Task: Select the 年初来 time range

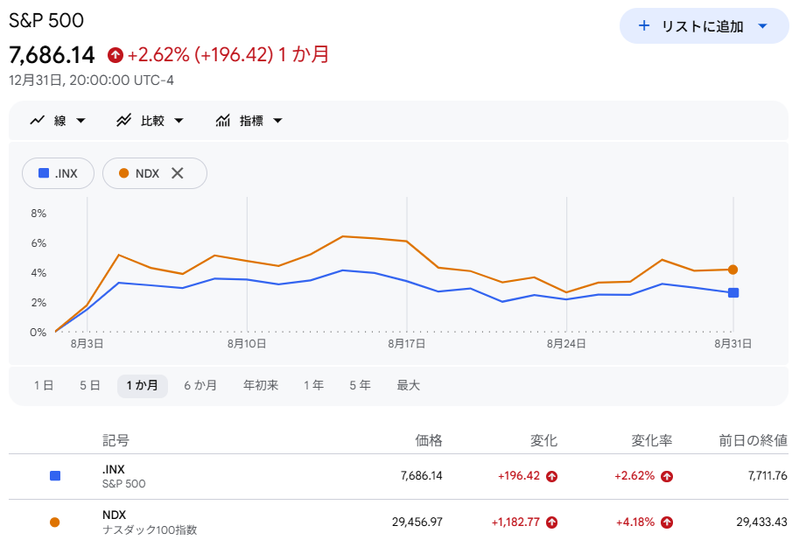Action: [x=260, y=385]
